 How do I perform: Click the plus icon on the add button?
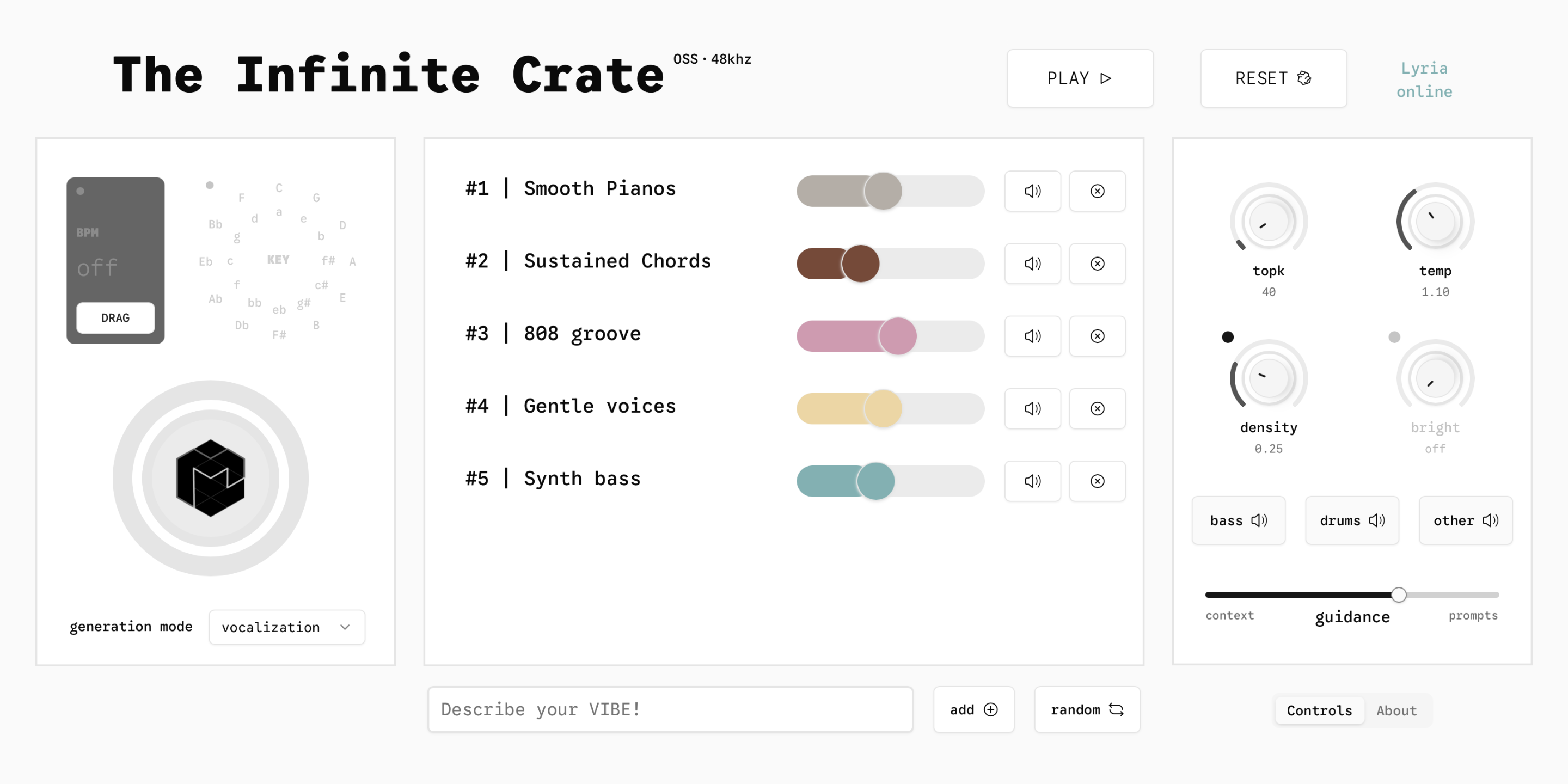click(x=991, y=709)
